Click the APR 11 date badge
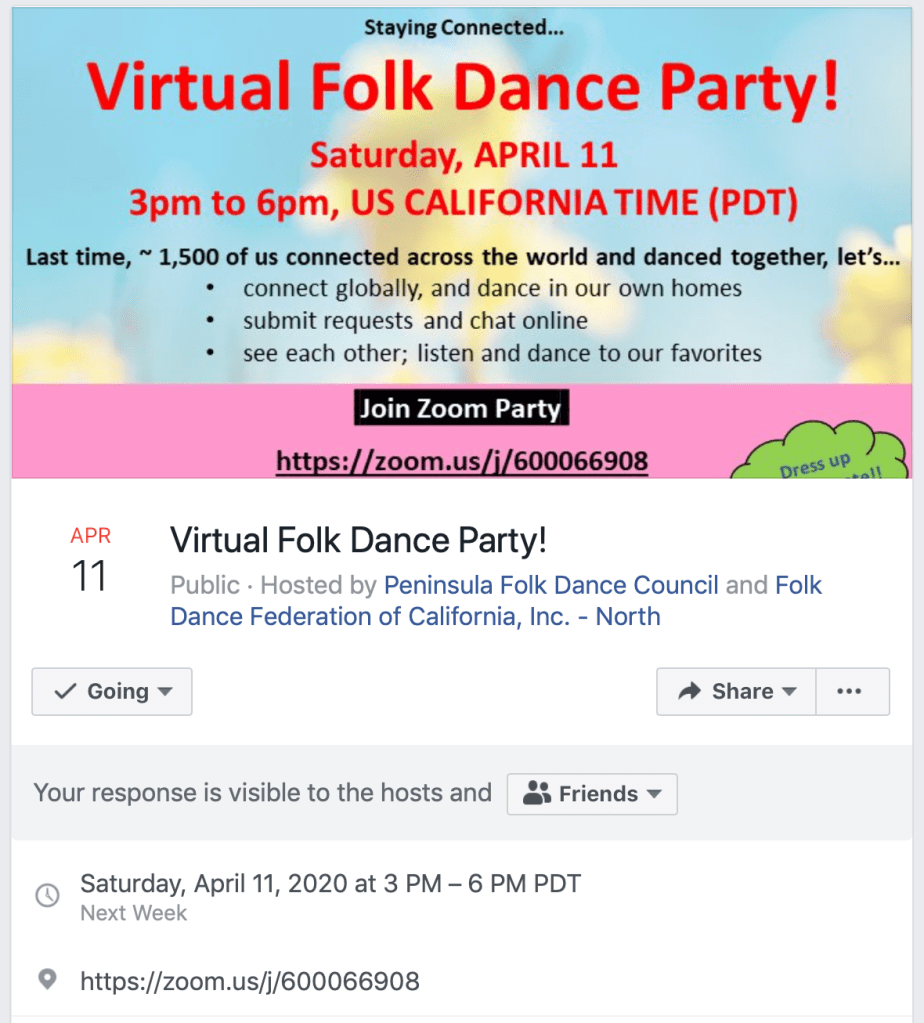924x1023 pixels. [90, 560]
